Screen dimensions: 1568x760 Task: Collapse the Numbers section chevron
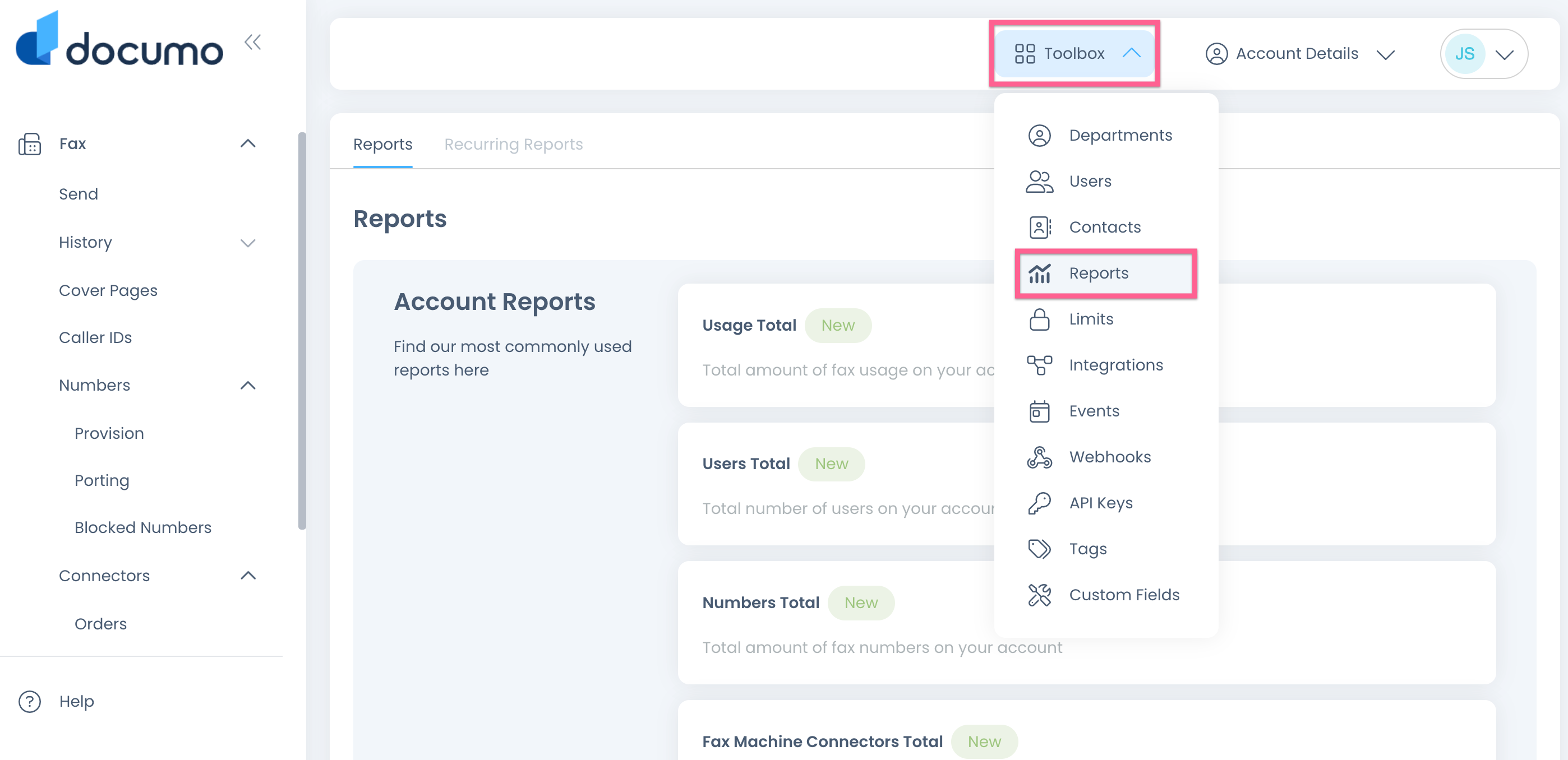click(248, 385)
